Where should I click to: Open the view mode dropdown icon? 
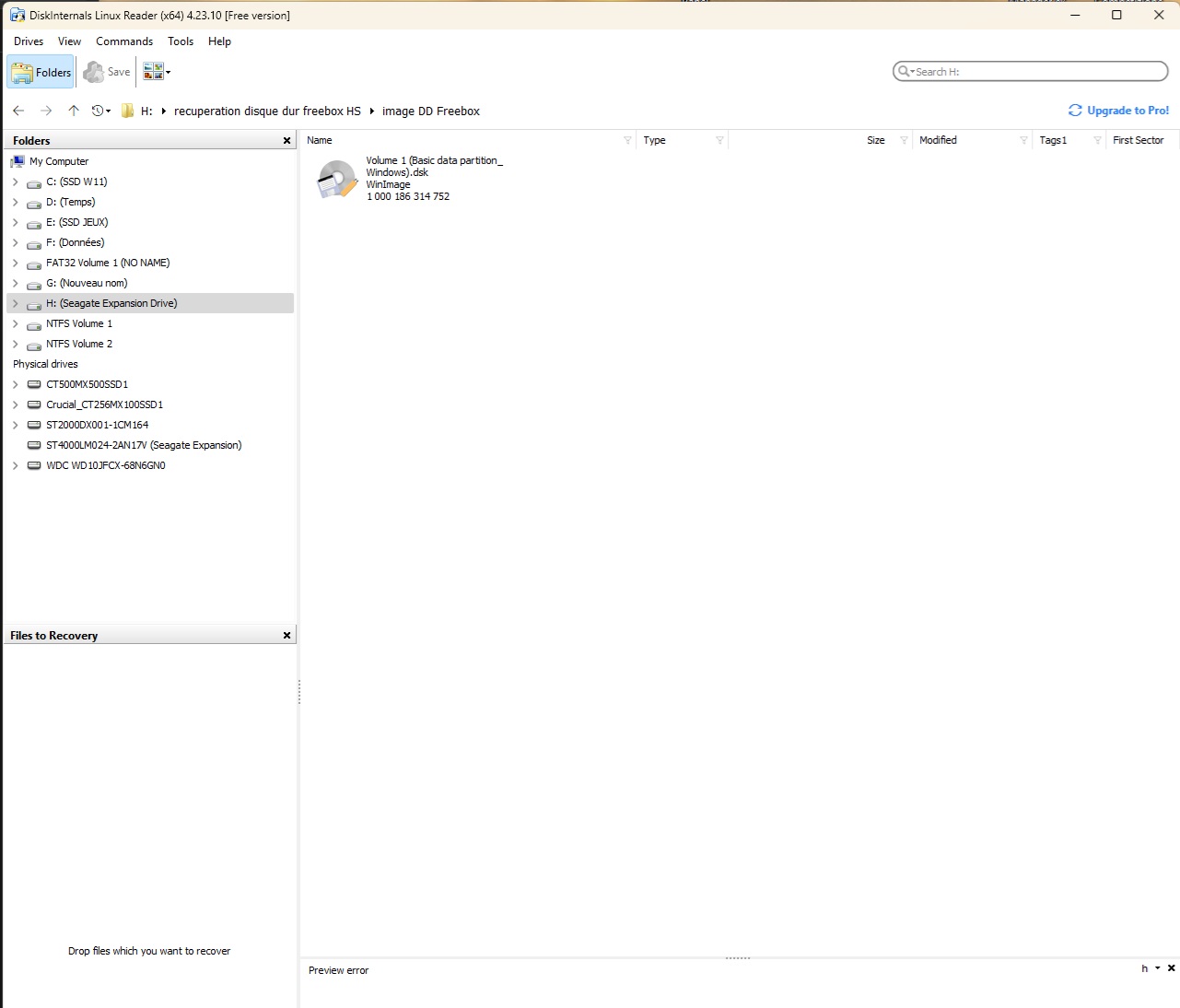157,72
